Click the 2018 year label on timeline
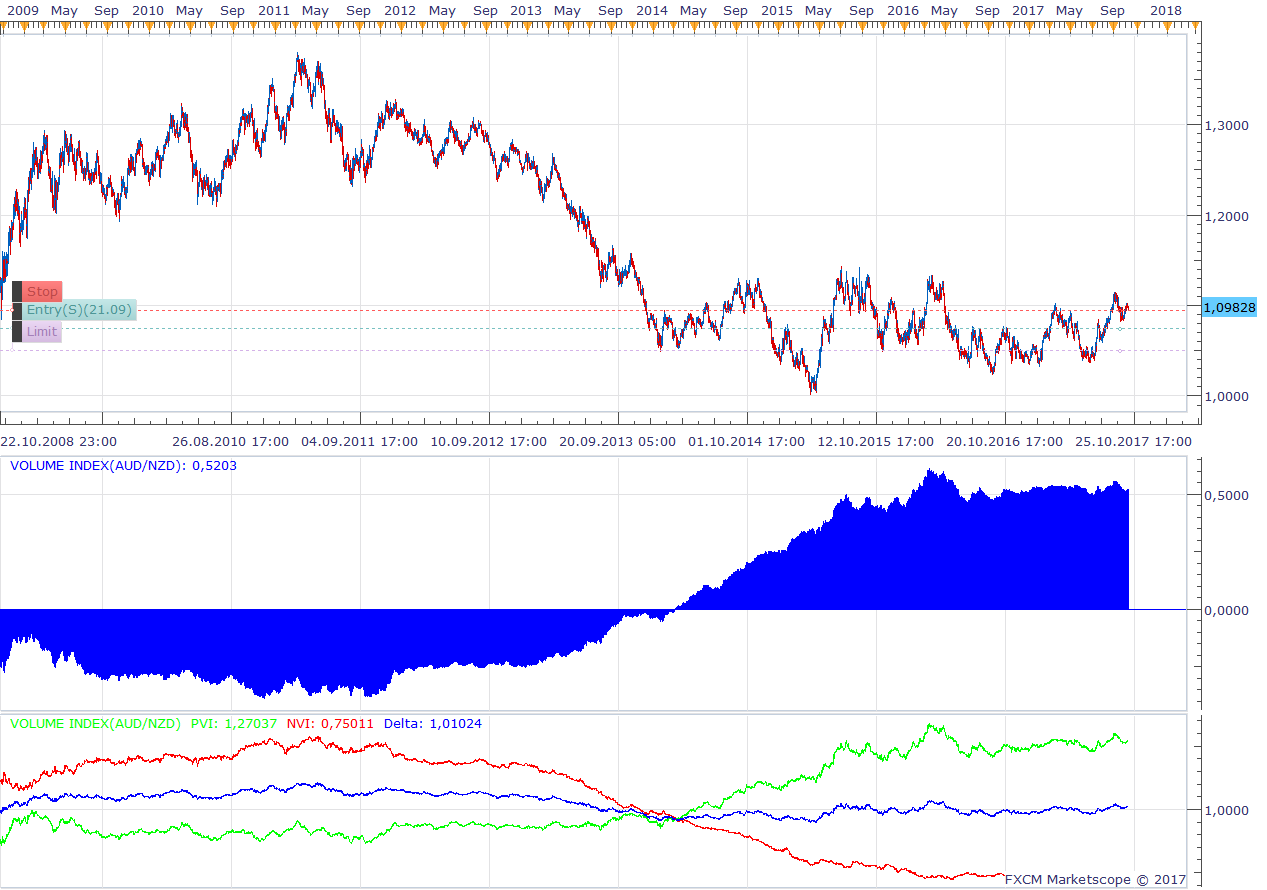This screenshot has width=1267, height=890. click(1165, 10)
